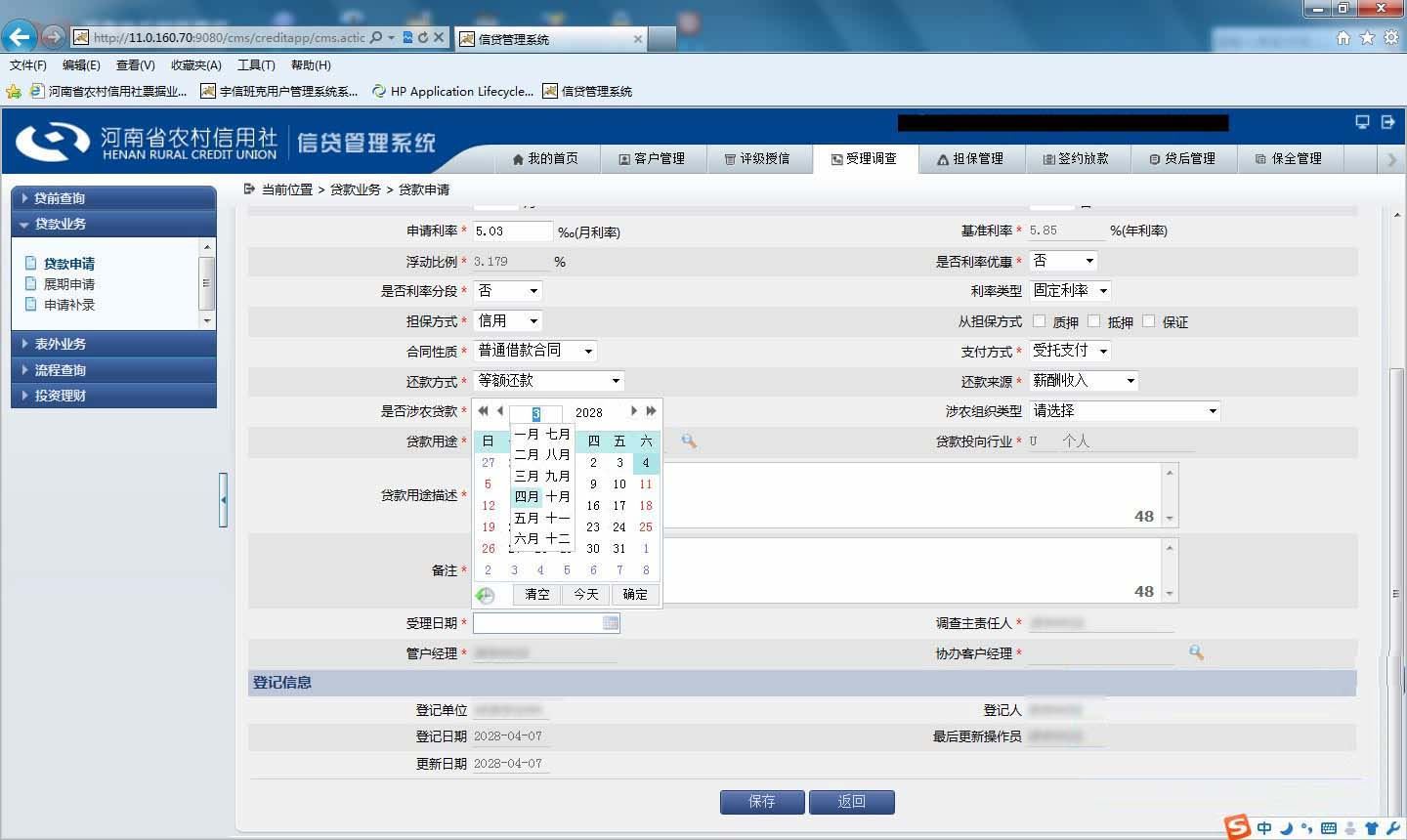Open the 是否利率优惠 dropdown

[x=1064, y=261]
